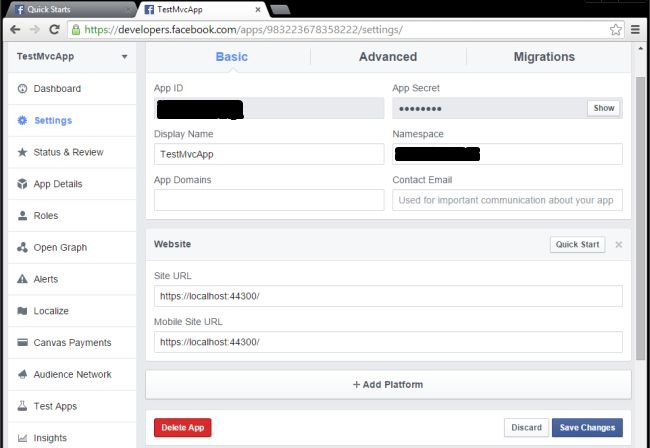Image resolution: width=650 pixels, height=448 pixels.
Task: Click the Audience Network megaphone icon
Action: [x=22, y=374]
